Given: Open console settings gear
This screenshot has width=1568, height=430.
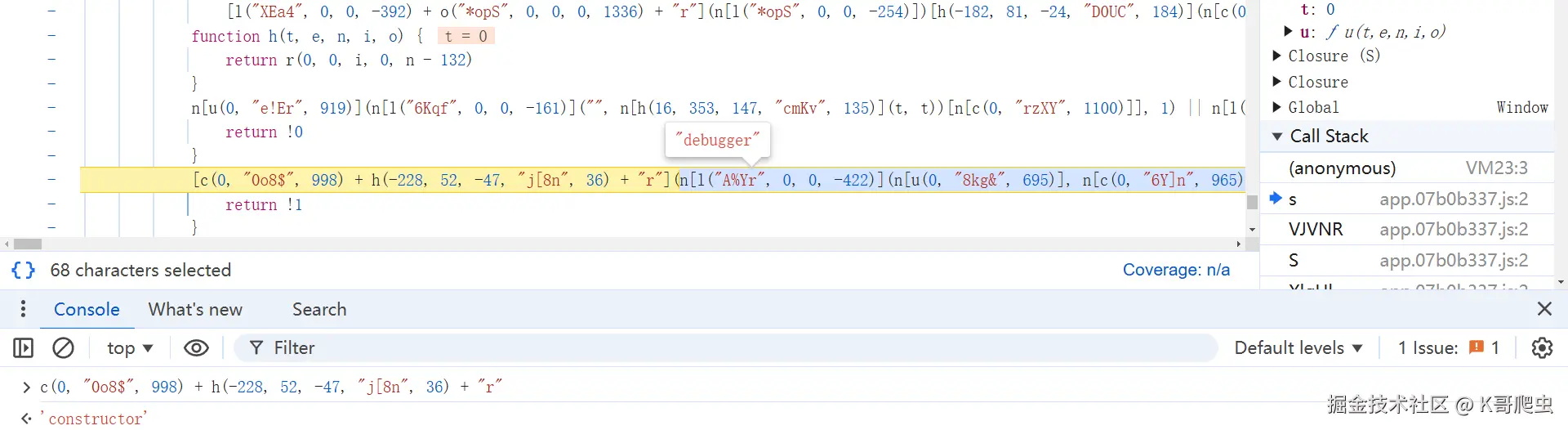Looking at the screenshot, I should (x=1542, y=348).
